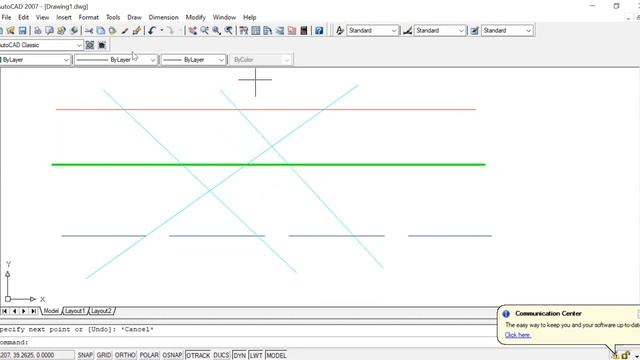Toggle OTRACK in status bar

pyautogui.click(x=198, y=356)
